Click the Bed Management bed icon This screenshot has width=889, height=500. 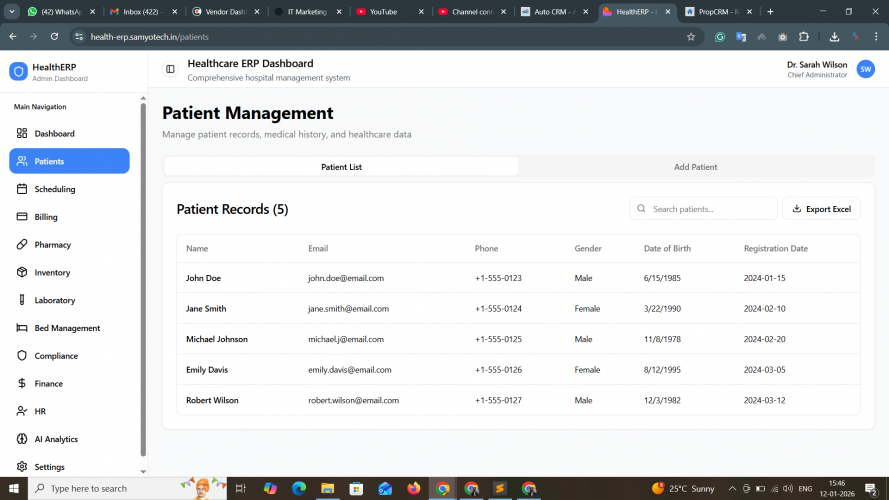point(22,328)
